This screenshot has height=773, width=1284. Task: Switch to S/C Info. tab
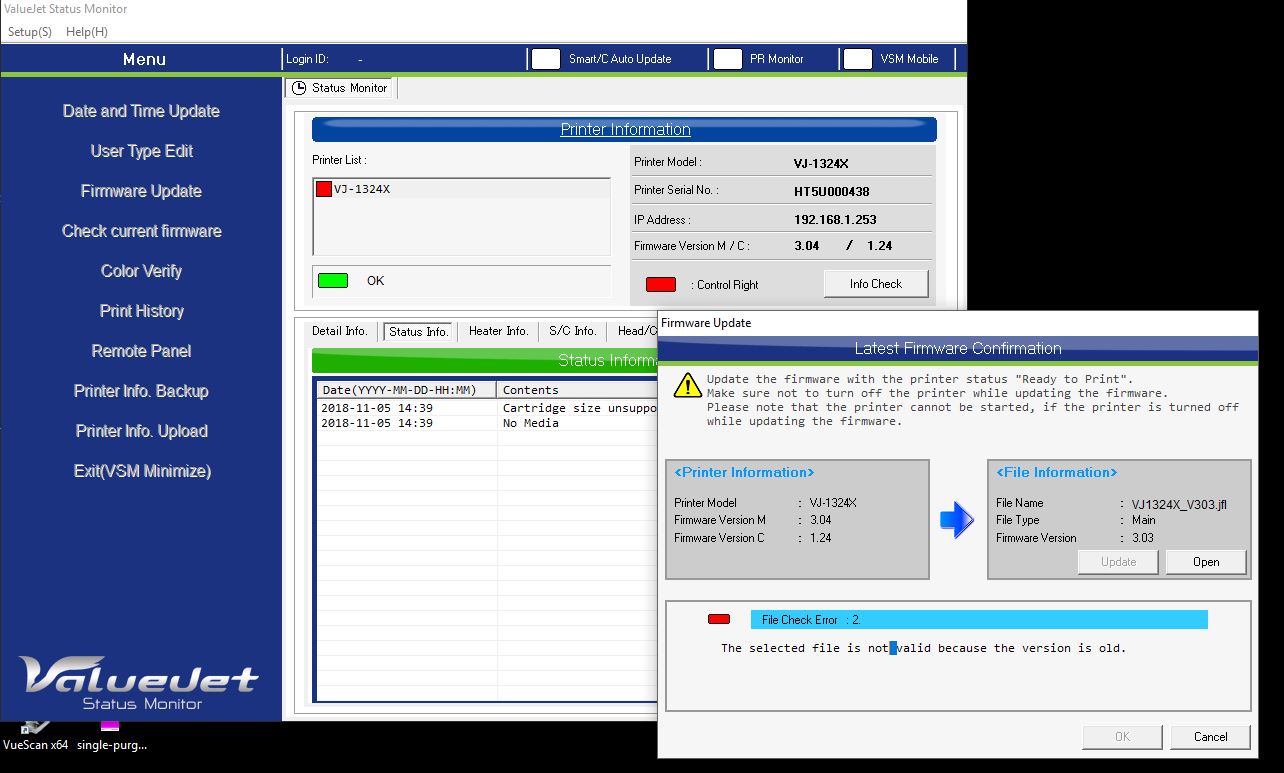pos(572,331)
